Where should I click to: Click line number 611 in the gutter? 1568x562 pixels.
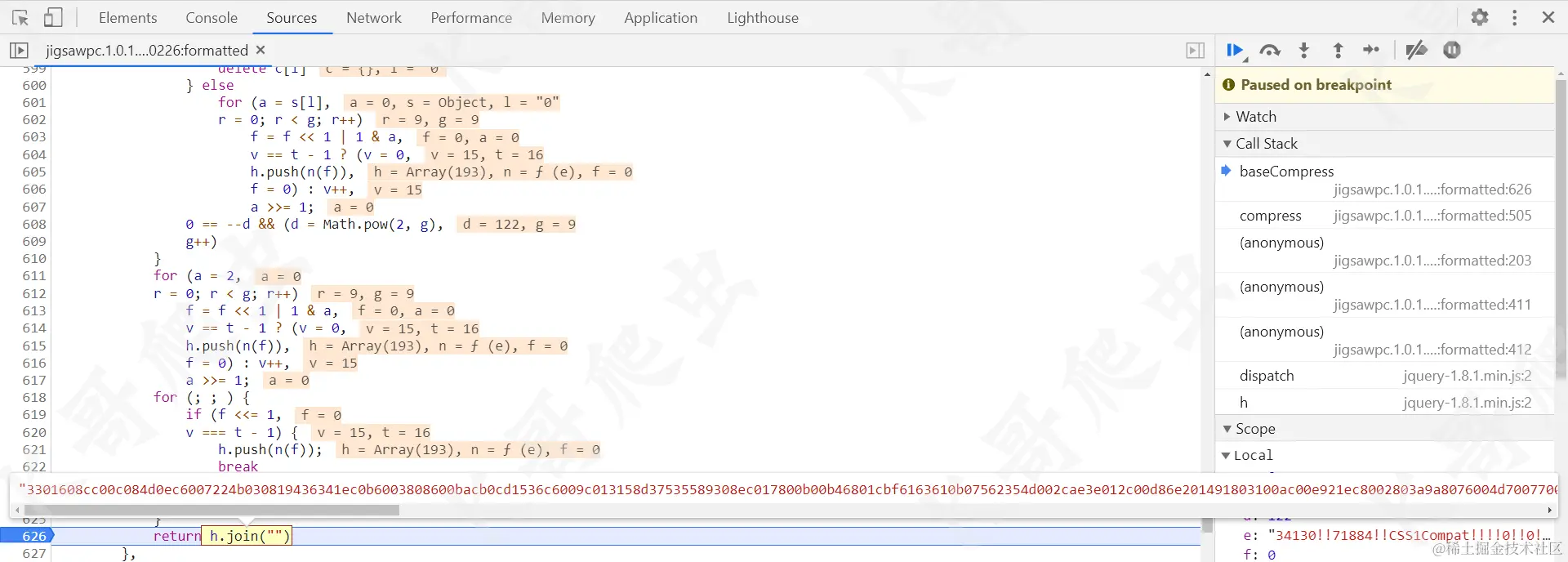34,276
